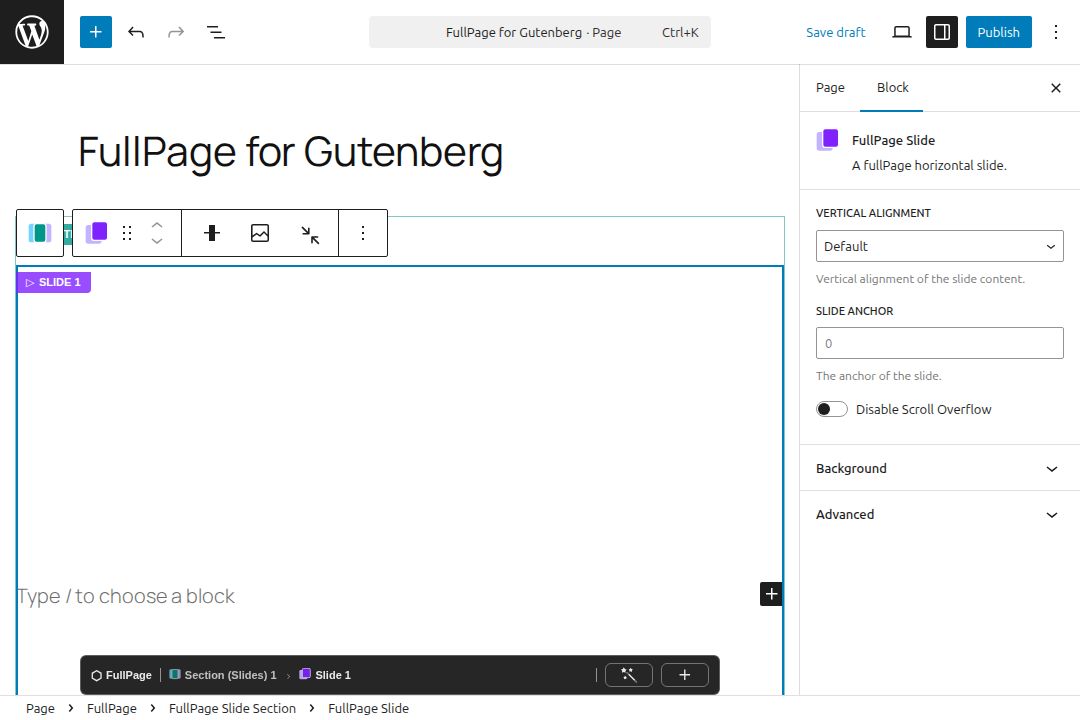Viewport: 1080px width, 720px height.
Task: Toggle the settings sidebar panel button
Action: tap(942, 32)
